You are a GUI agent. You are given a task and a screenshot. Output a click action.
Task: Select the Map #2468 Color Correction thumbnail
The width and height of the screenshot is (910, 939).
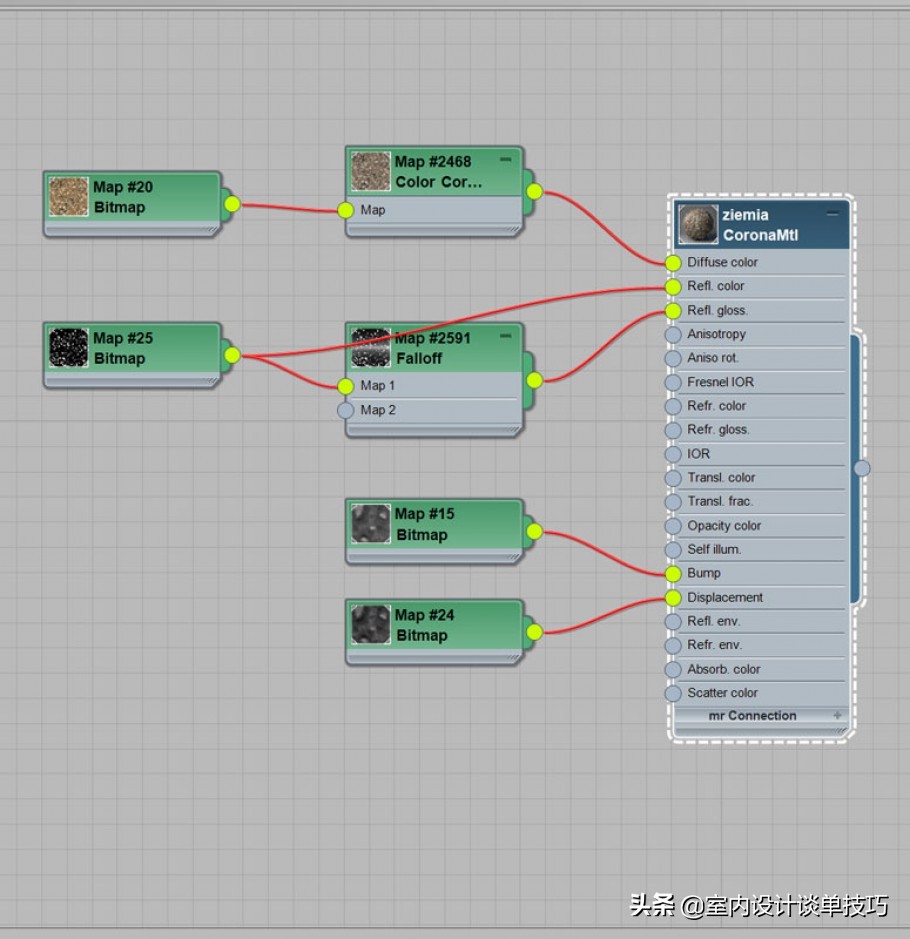tap(371, 171)
